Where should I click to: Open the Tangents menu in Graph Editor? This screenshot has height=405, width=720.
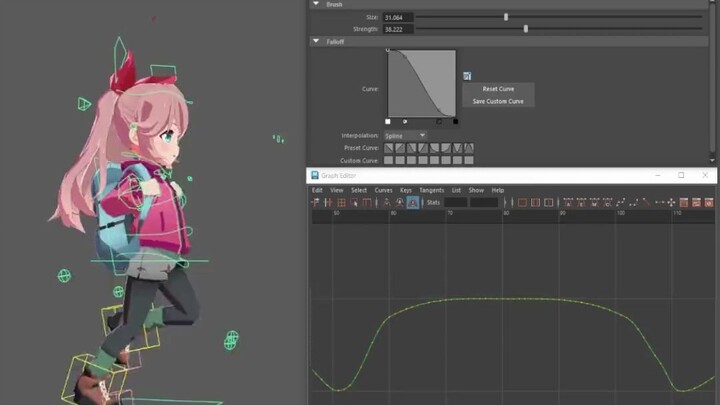(x=431, y=190)
